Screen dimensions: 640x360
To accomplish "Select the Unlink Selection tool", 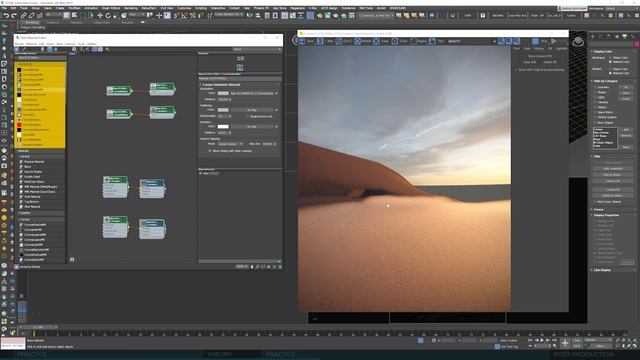I will (x=31, y=16).
